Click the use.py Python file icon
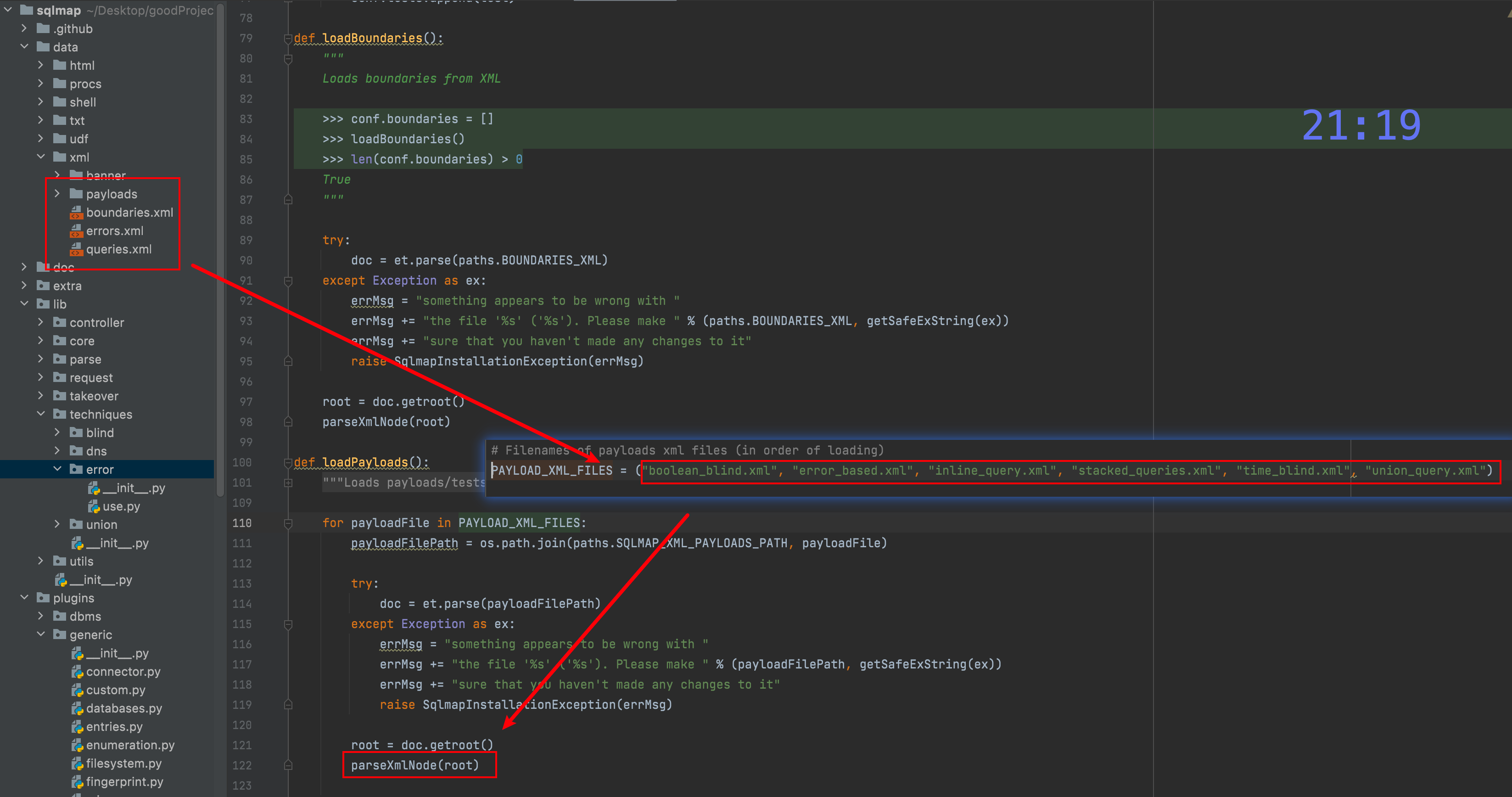The width and height of the screenshot is (1512, 797). click(x=93, y=506)
